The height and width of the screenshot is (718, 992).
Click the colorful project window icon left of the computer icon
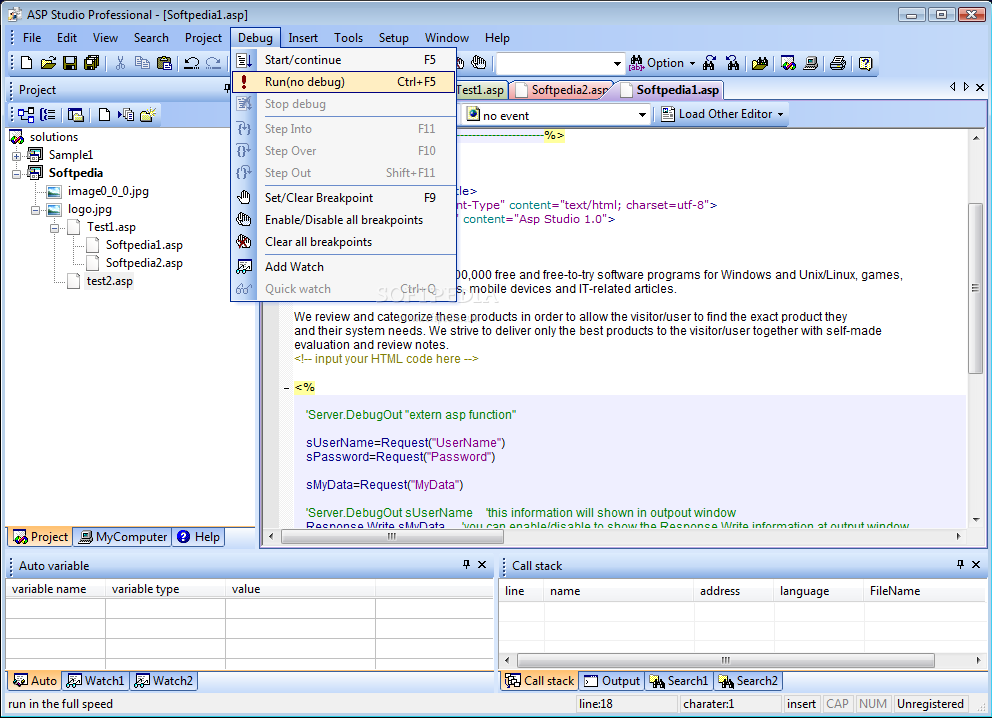788,63
